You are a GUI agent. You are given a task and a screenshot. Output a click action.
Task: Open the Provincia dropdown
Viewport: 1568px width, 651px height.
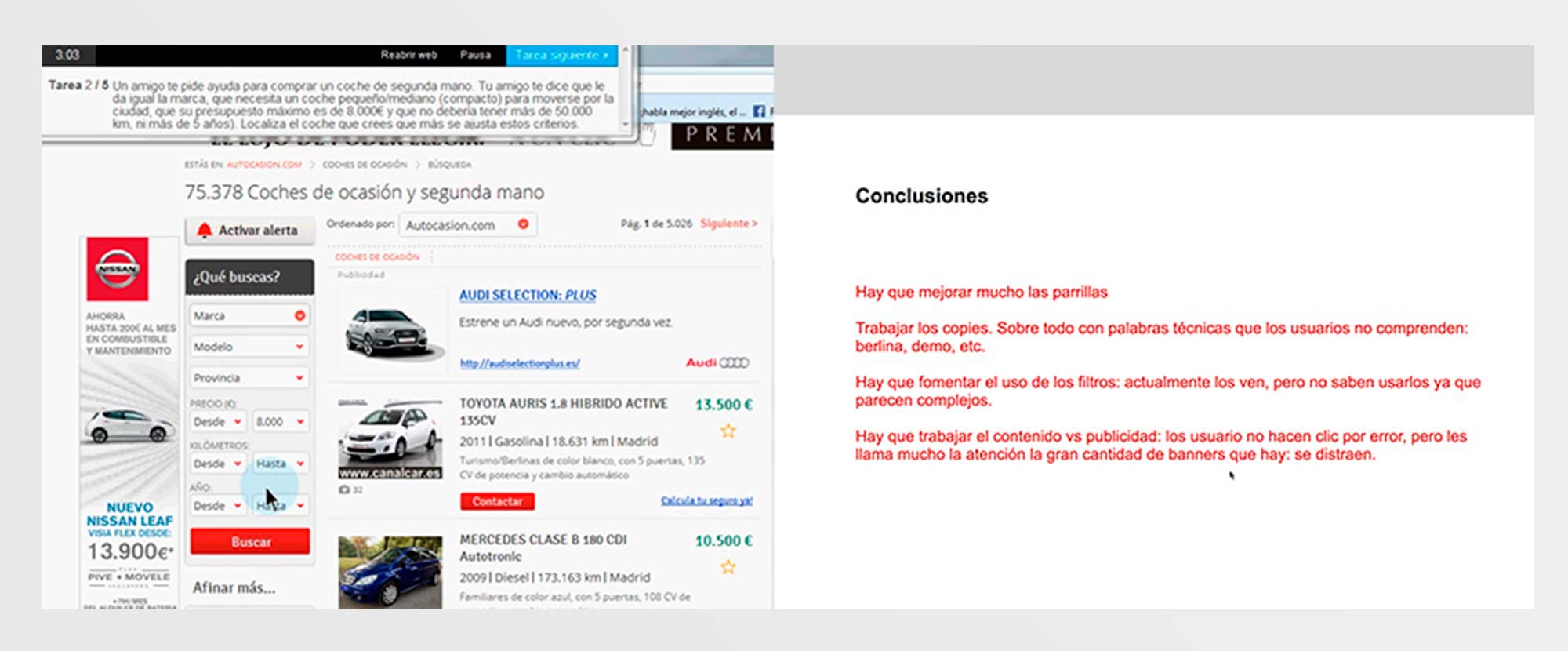[249, 378]
